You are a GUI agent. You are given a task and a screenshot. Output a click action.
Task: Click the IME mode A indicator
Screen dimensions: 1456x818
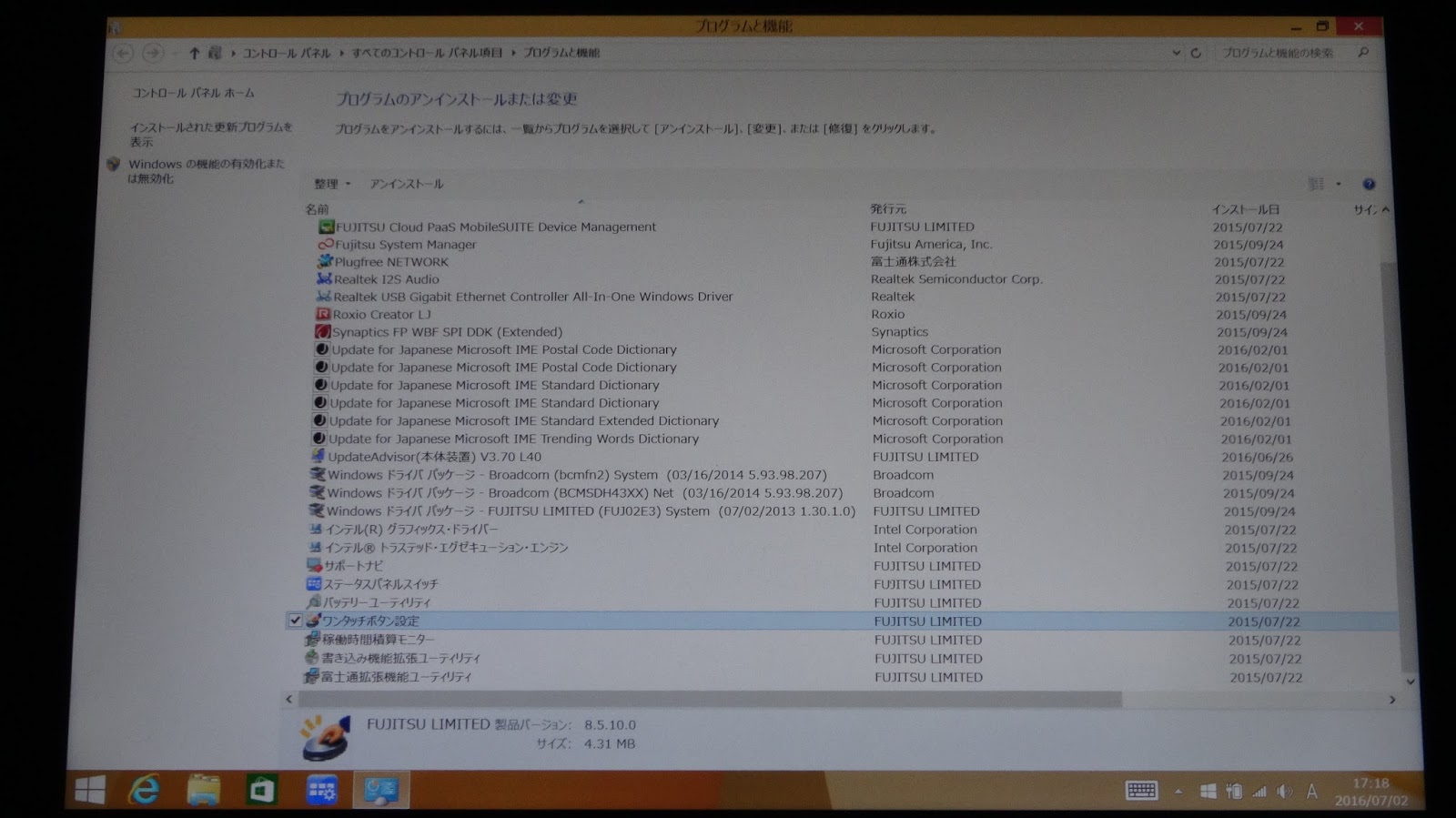(x=1311, y=792)
